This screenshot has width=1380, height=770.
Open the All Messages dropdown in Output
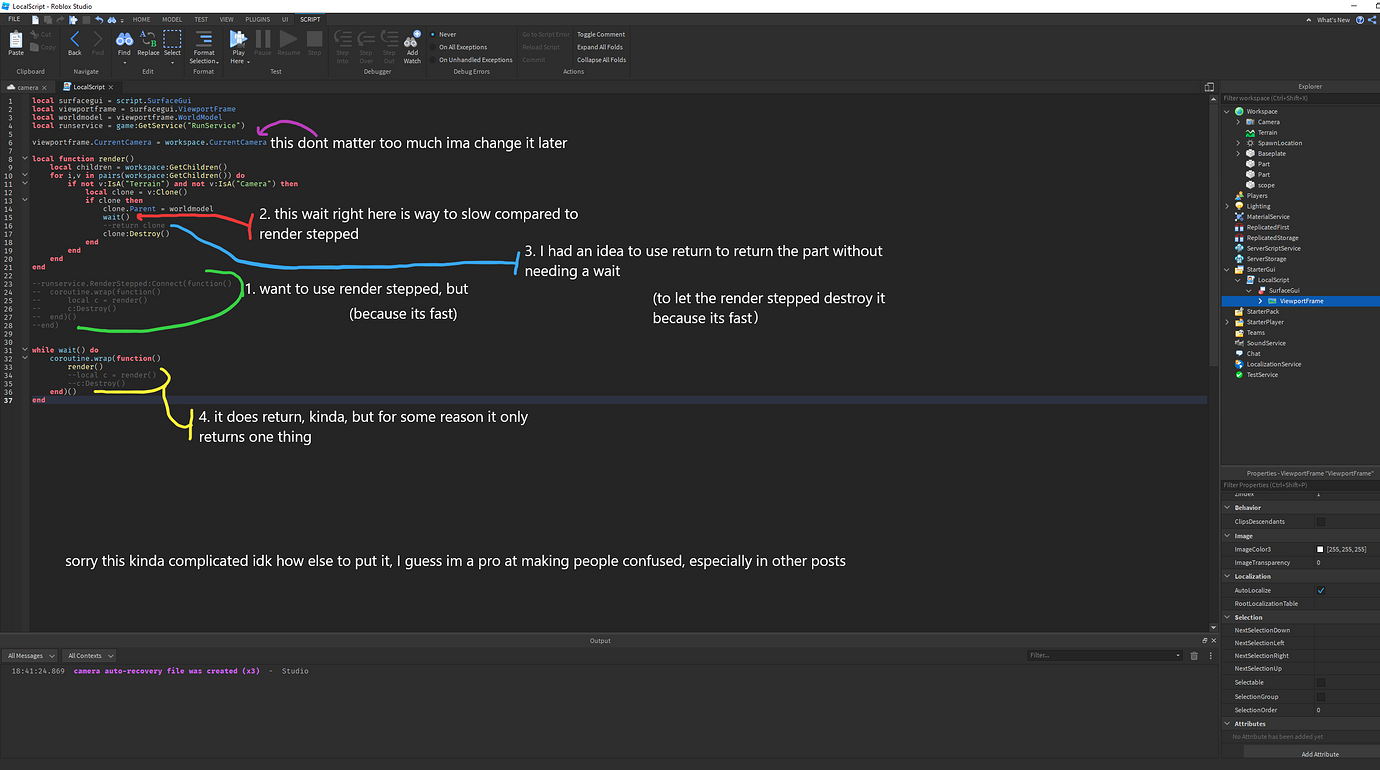pyautogui.click(x=30, y=655)
